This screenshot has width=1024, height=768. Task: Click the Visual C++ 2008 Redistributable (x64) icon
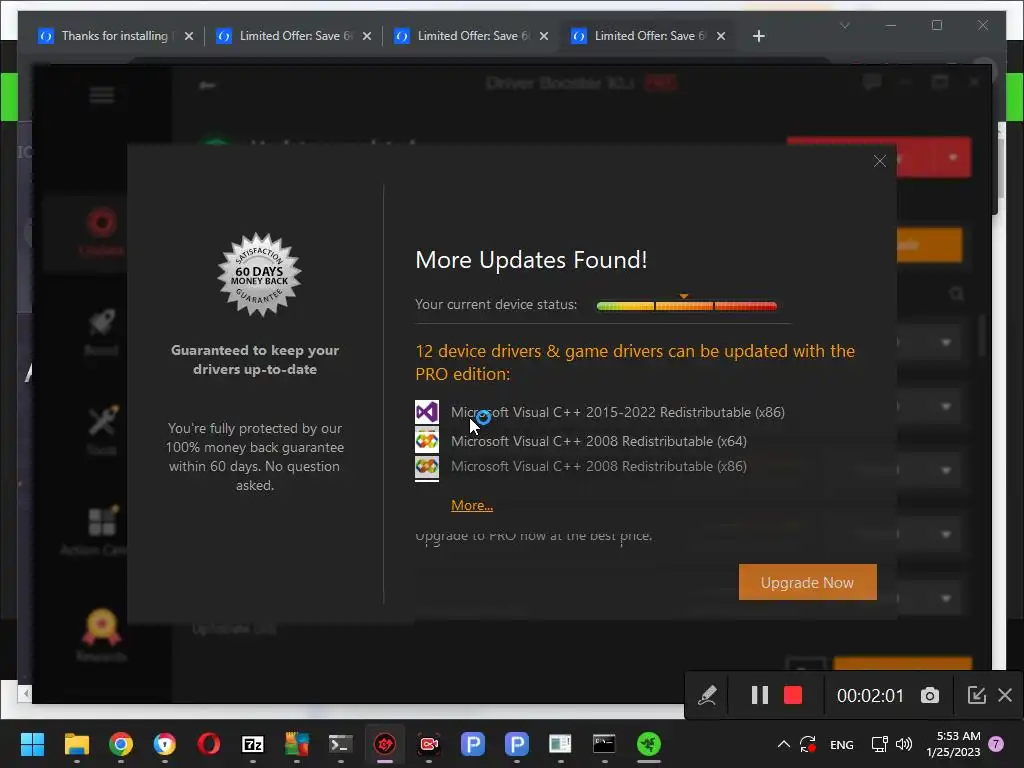[427, 441]
